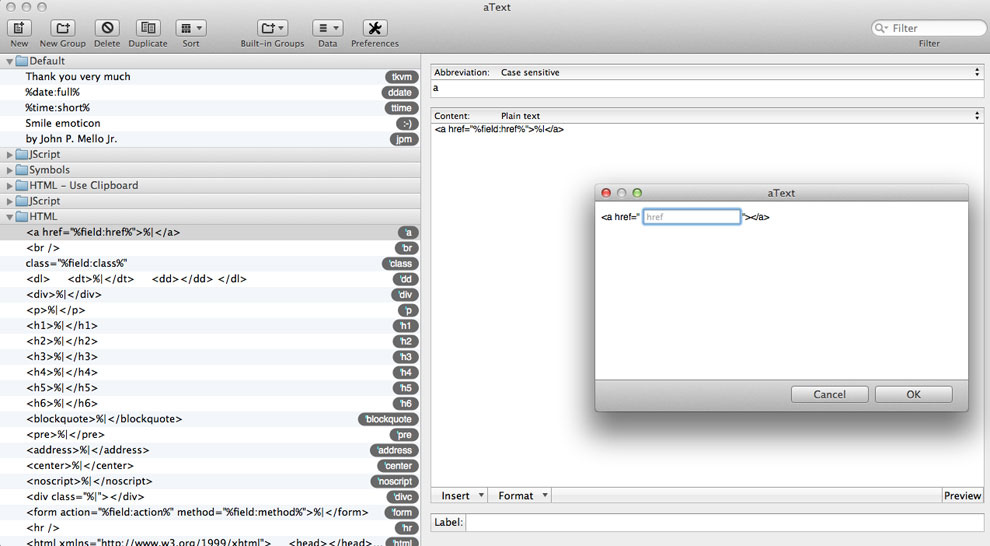Viewport: 990px width, 546px height.
Task: Collapse the Default group
Action: (9, 61)
